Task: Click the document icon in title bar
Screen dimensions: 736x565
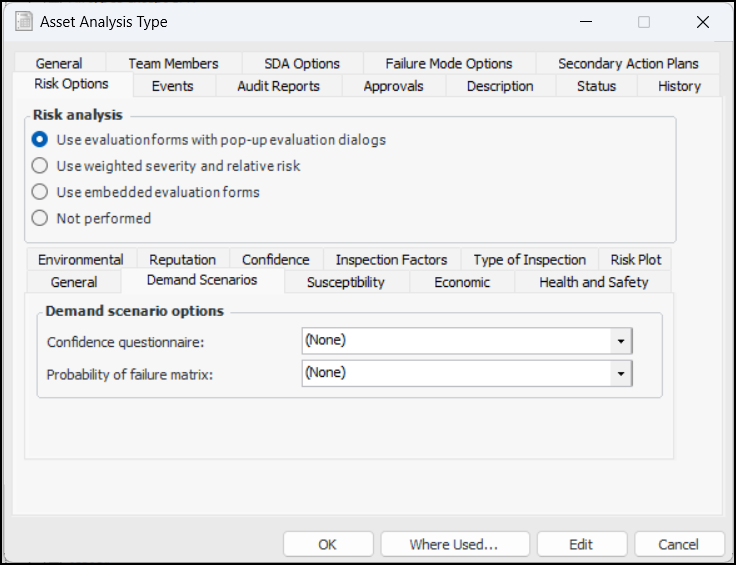Action: pos(23,21)
